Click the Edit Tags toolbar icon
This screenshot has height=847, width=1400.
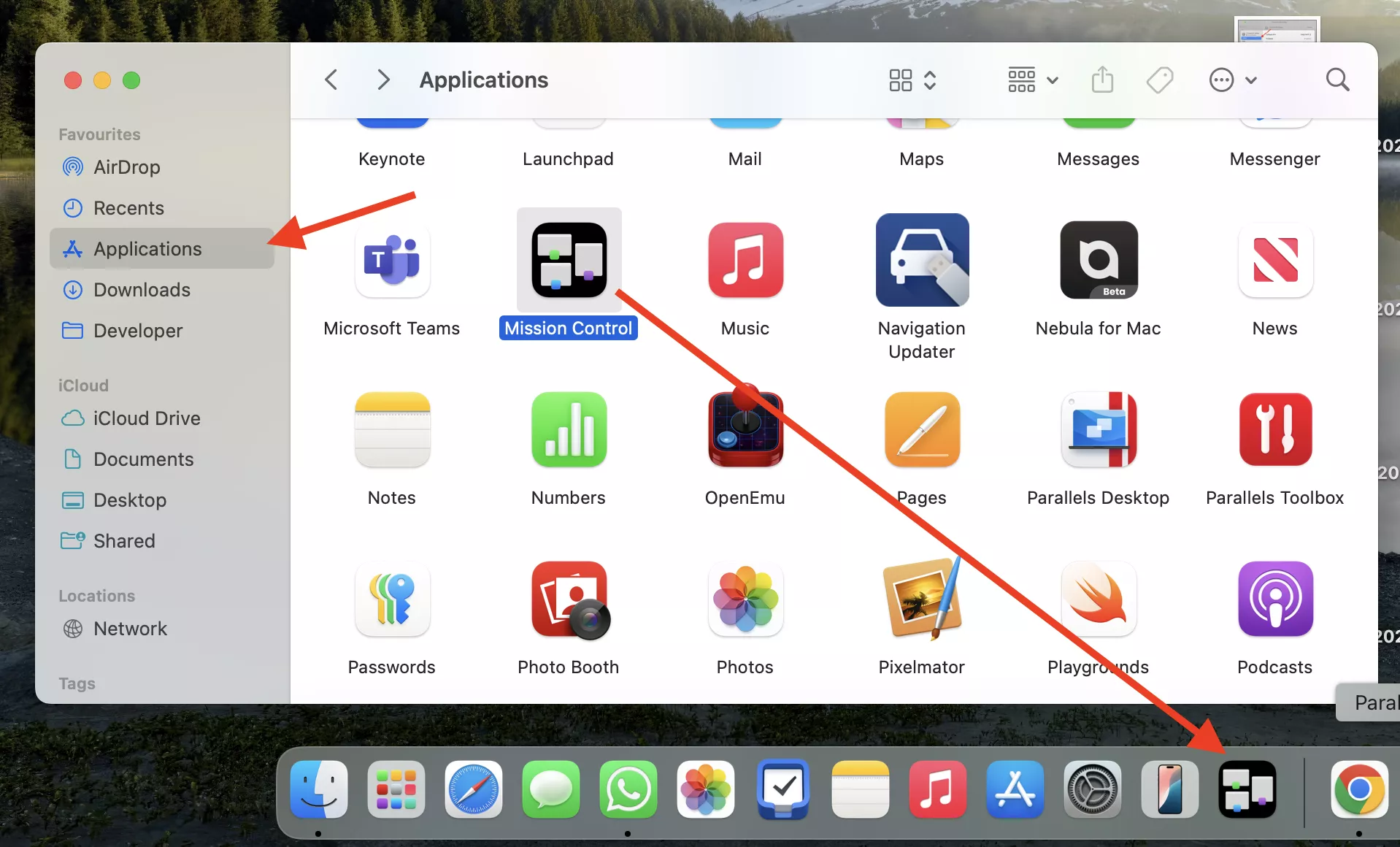(1159, 80)
